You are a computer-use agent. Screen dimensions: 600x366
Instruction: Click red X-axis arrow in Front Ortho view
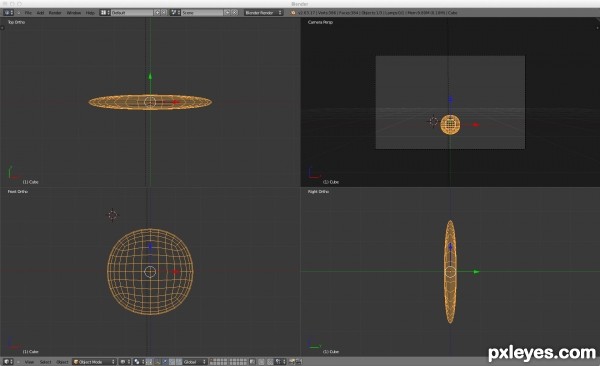click(x=175, y=271)
